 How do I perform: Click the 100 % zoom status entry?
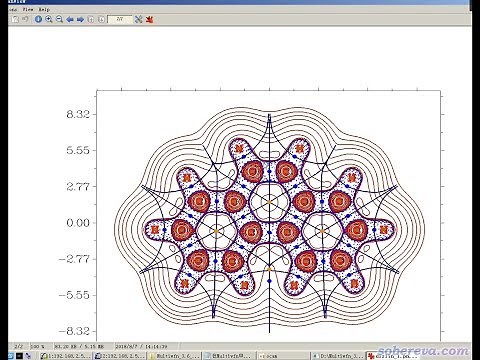[37, 346]
